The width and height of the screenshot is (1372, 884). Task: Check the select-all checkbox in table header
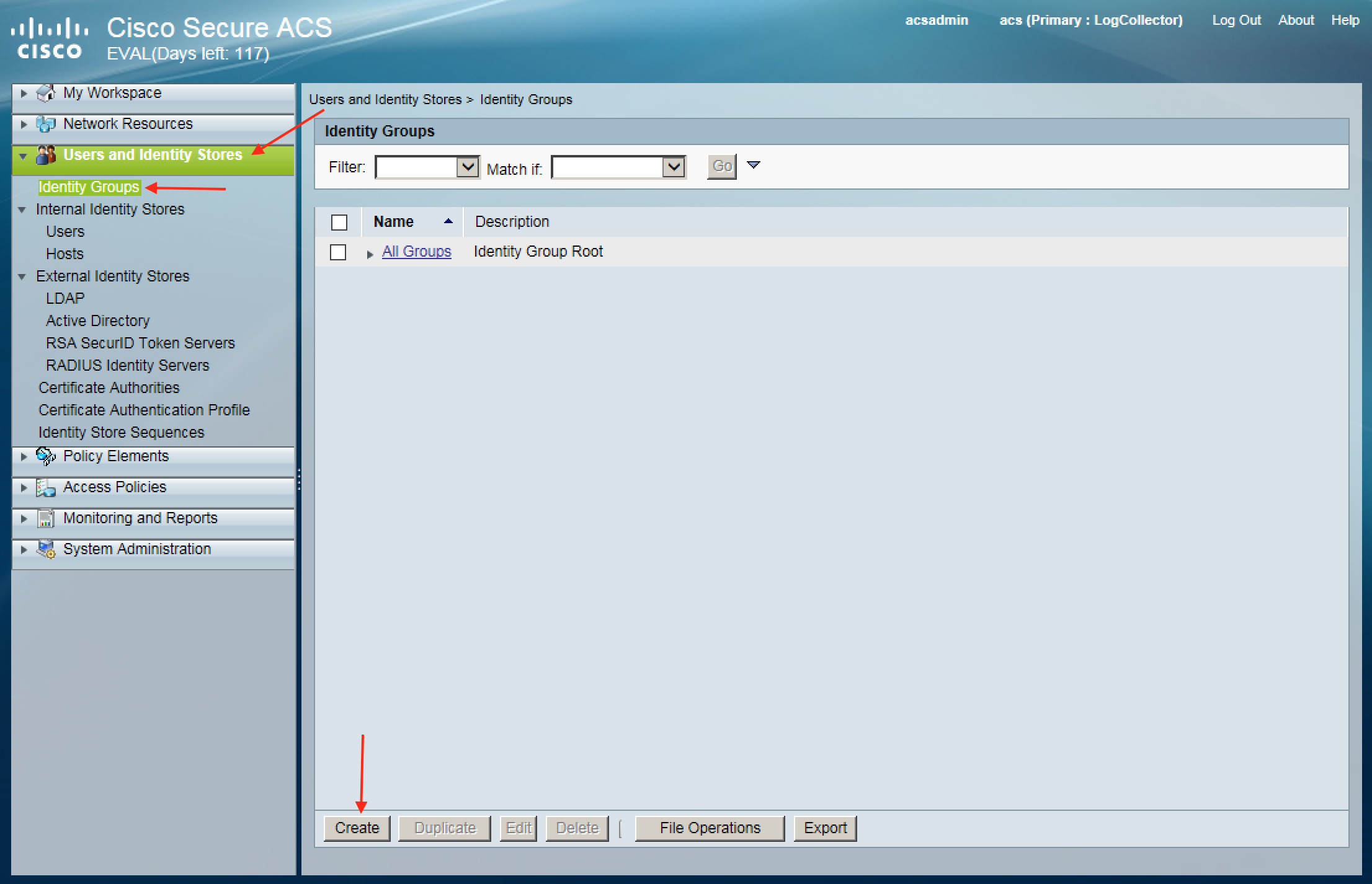(x=339, y=222)
